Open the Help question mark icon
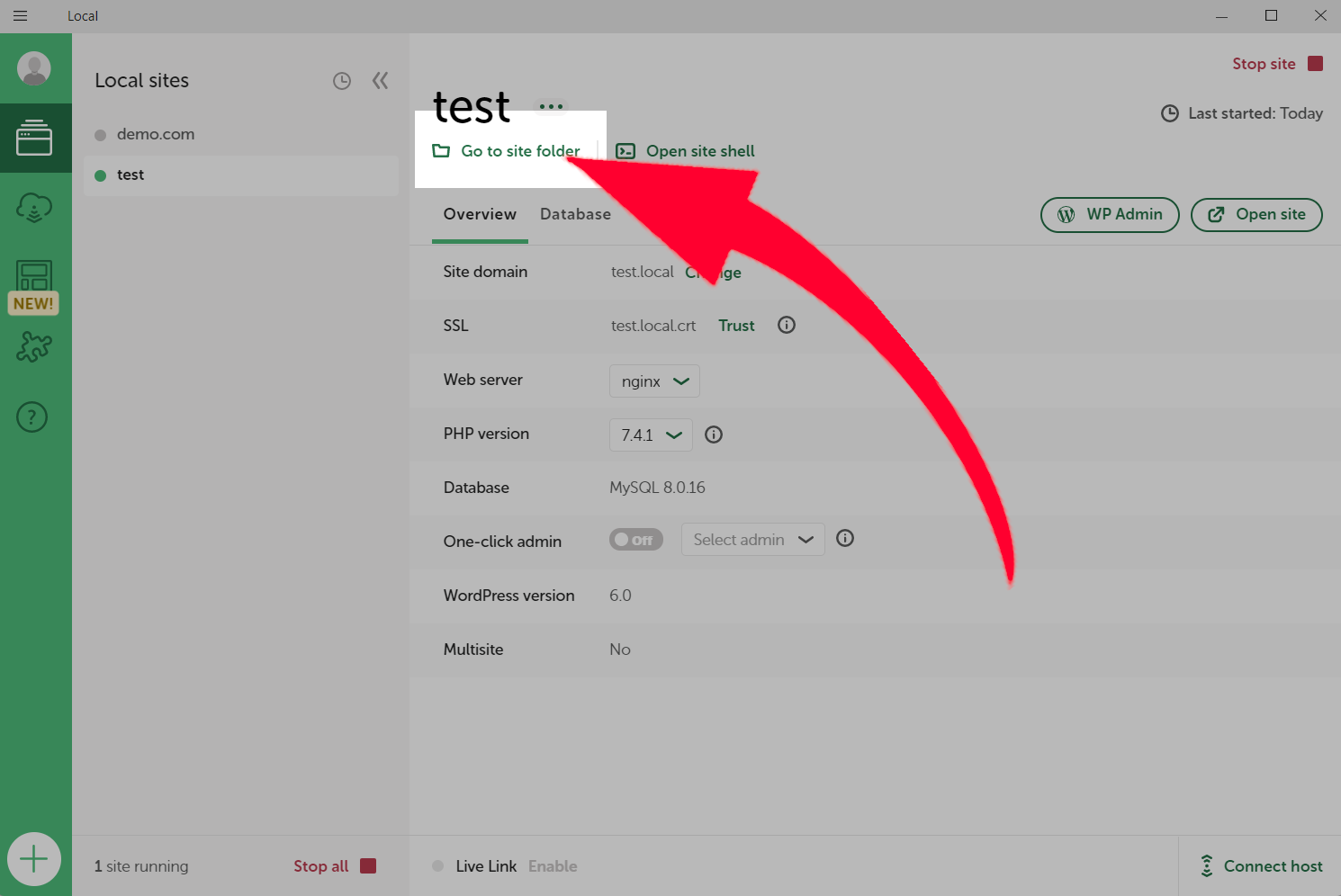1341x896 pixels. point(32,417)
